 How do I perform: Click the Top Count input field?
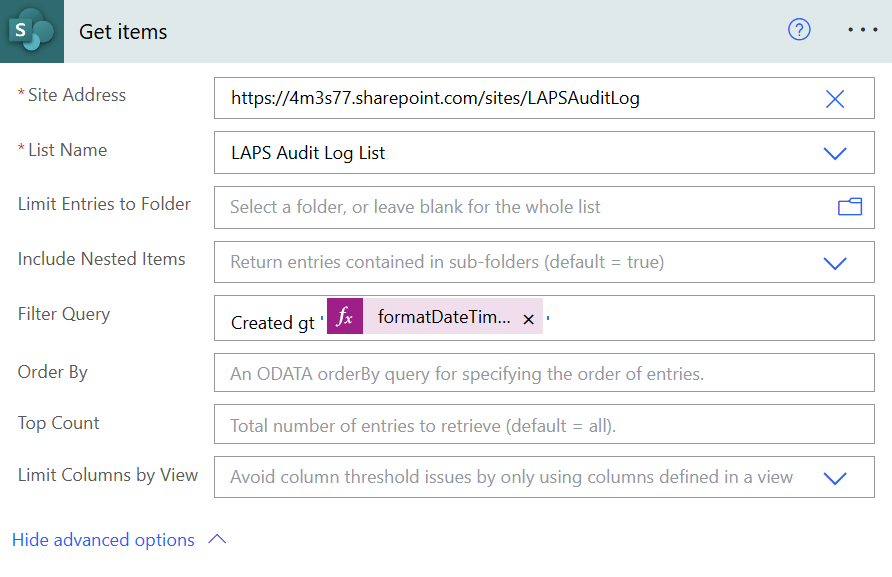coord(544,425)
